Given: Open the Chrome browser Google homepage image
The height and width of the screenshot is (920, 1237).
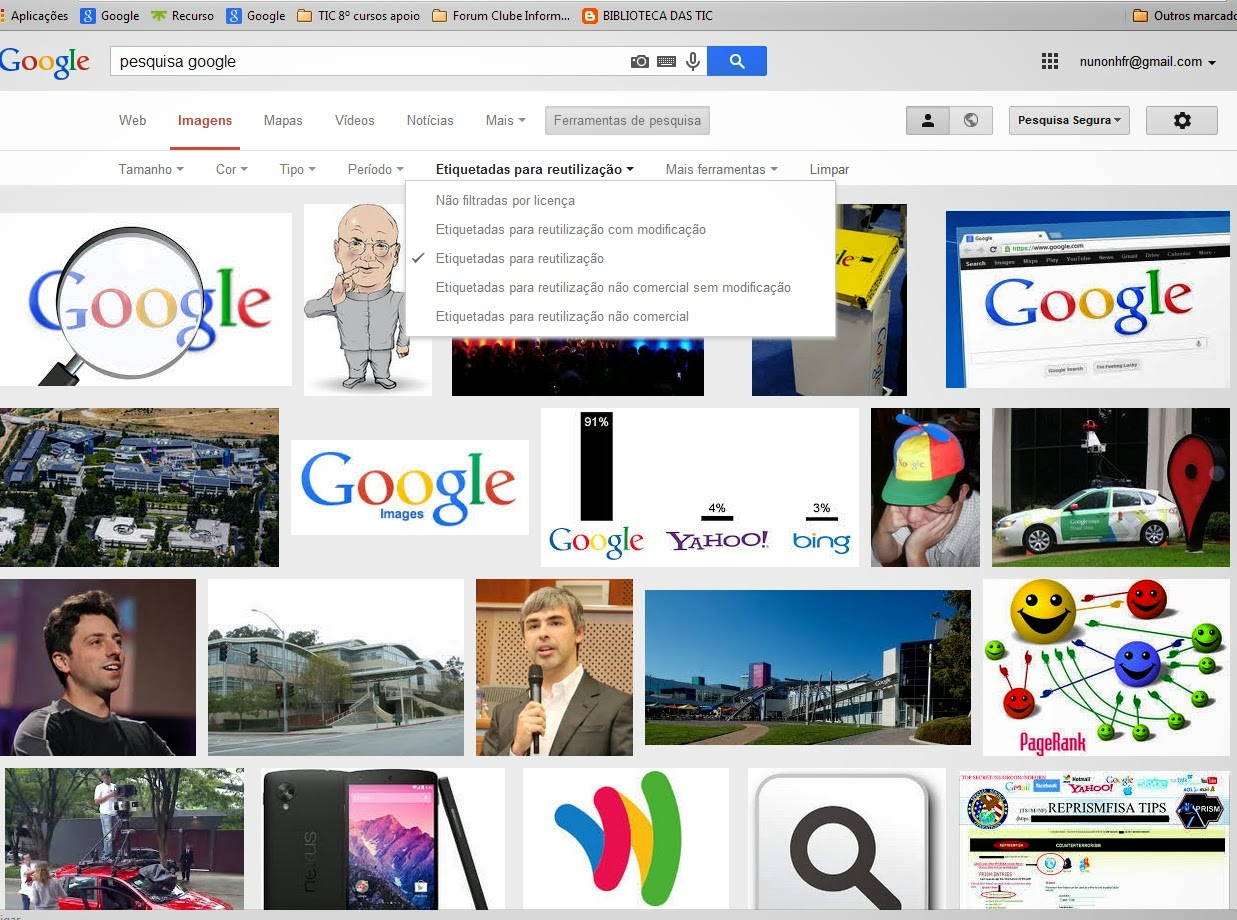Looking at the screenshot, I should (1088, 299).
